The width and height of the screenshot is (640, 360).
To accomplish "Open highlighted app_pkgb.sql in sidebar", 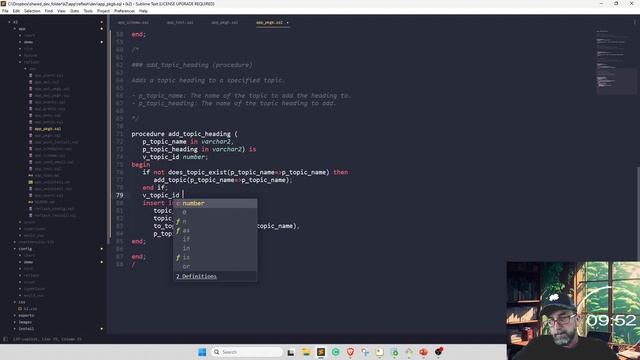I will 48,129.
